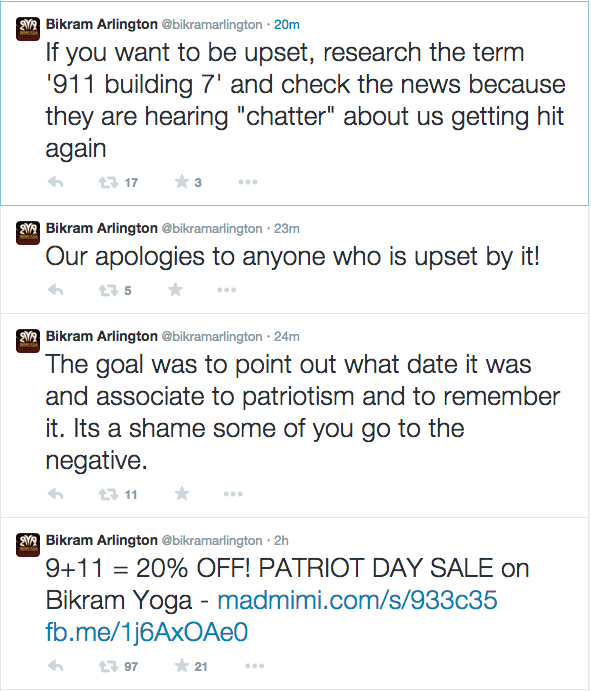
Task: Favorite the Patriot Day Sale tweet
Action: pyautogui.click(x=182, y=665)
